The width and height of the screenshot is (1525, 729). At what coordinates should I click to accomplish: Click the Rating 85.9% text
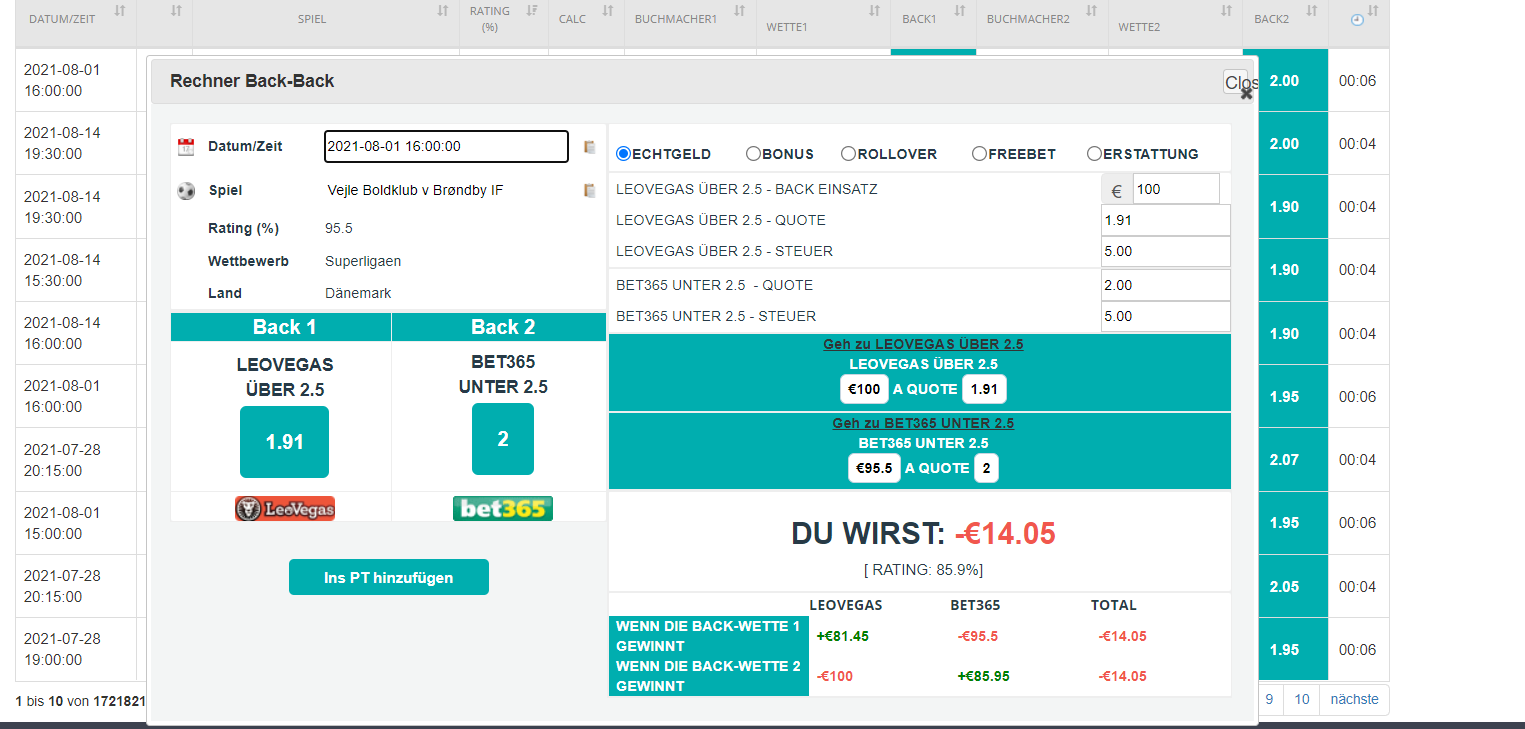(x=923, y=570)
